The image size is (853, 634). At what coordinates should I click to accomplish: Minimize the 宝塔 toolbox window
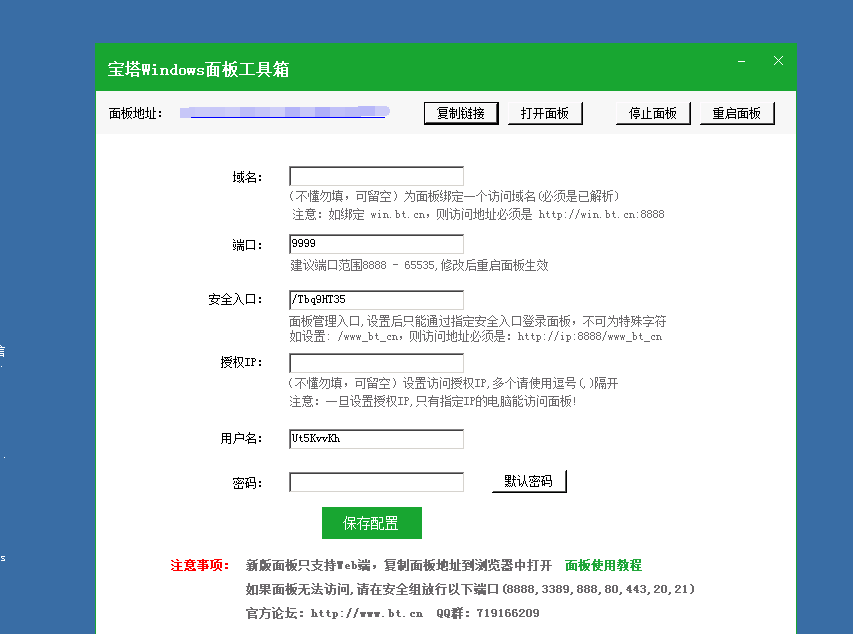pos(741,61)
